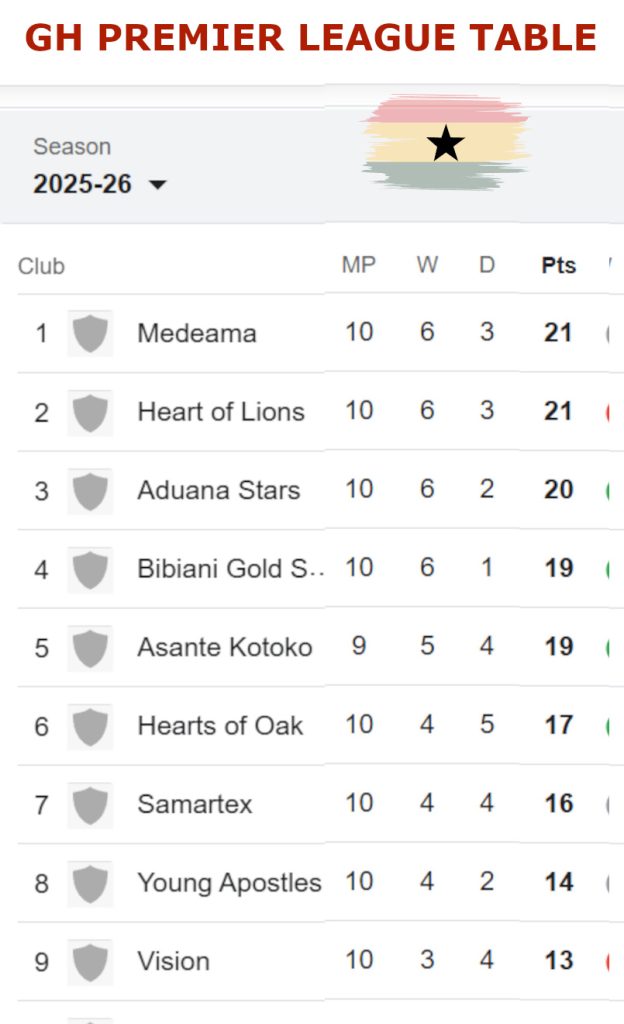
Task: Click the W column header
Action: [x=427, y=266]
